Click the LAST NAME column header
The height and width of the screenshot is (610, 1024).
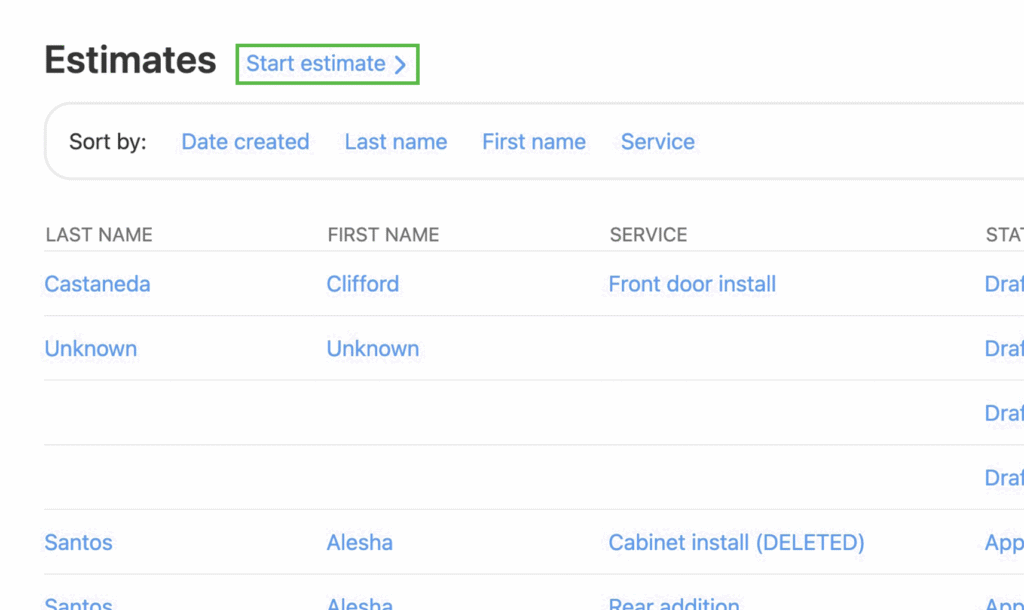99,235
